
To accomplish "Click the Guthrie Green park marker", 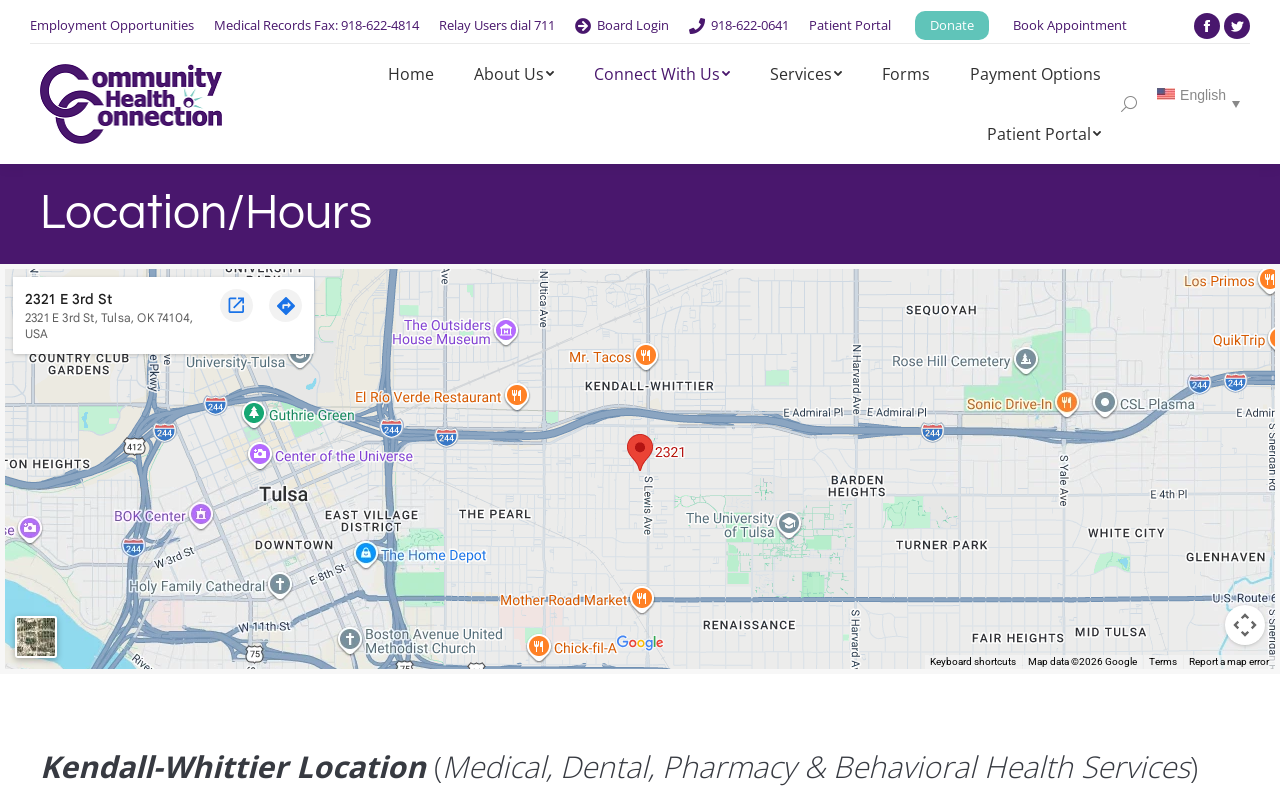I will coord(254,413).
